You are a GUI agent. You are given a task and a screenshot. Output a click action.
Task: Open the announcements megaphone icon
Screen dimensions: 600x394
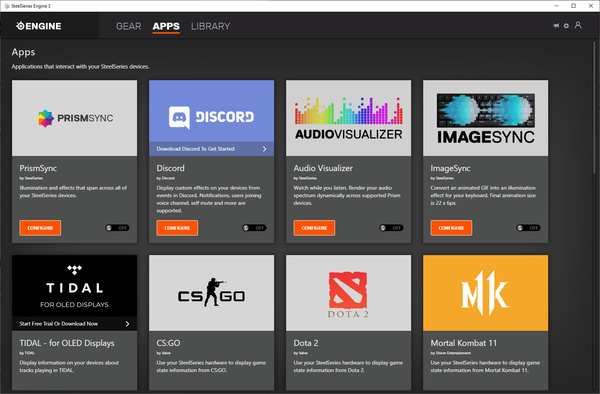(556, 26)
